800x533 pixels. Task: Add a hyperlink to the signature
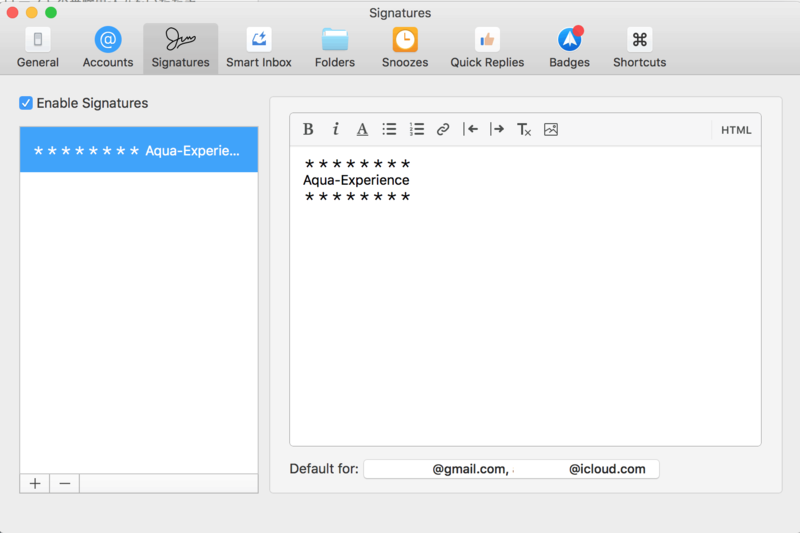(443, 130)
